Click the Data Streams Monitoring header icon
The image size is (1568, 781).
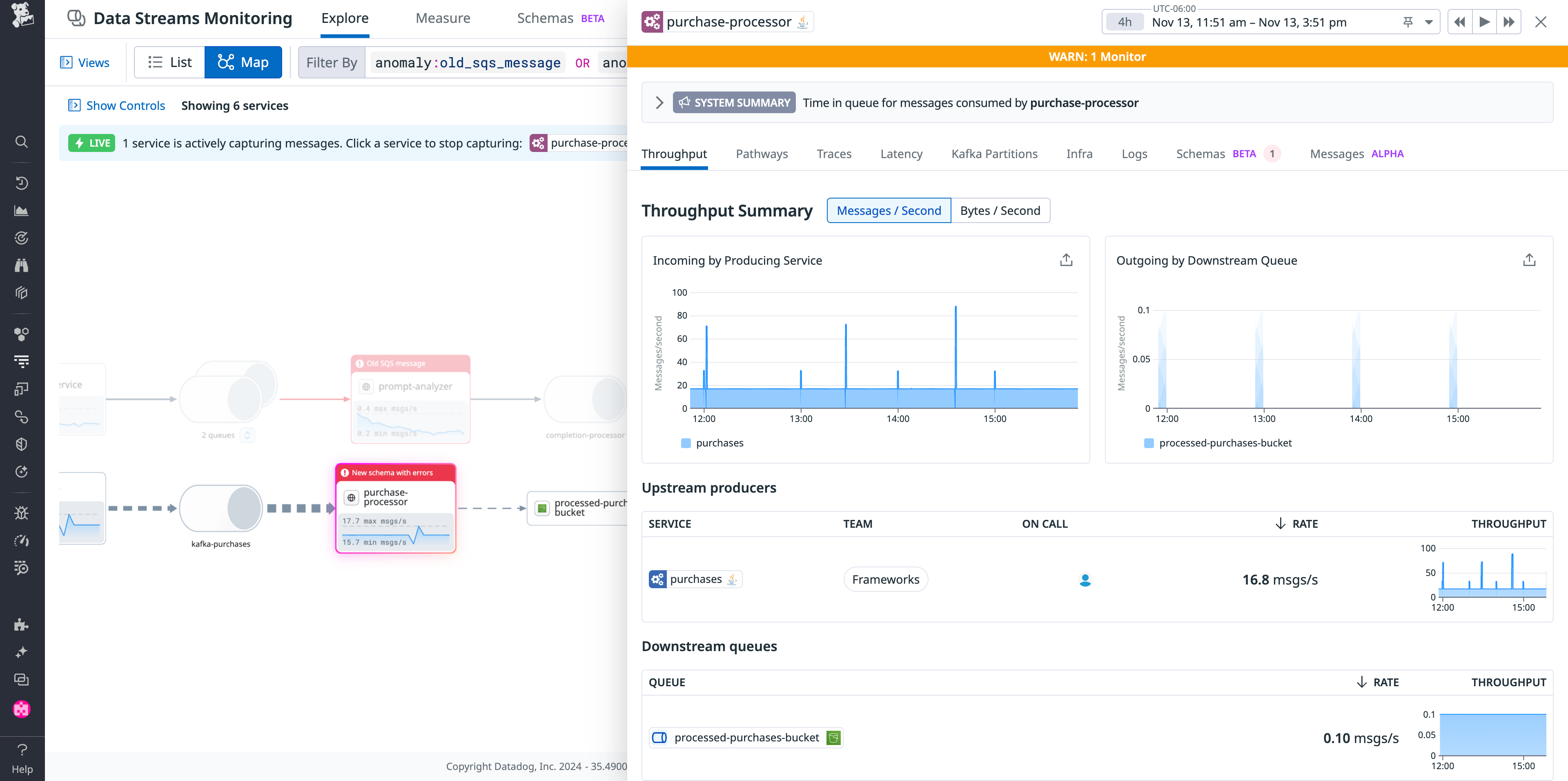76,18
